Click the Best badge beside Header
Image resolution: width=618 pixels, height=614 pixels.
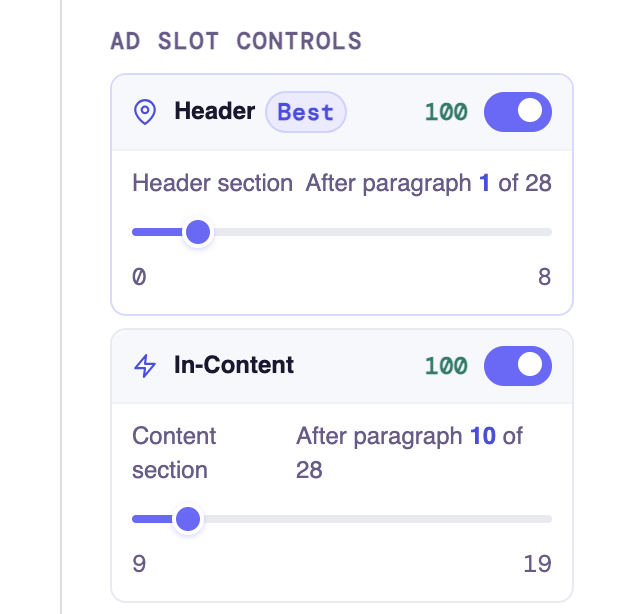[x=305, y=112]
